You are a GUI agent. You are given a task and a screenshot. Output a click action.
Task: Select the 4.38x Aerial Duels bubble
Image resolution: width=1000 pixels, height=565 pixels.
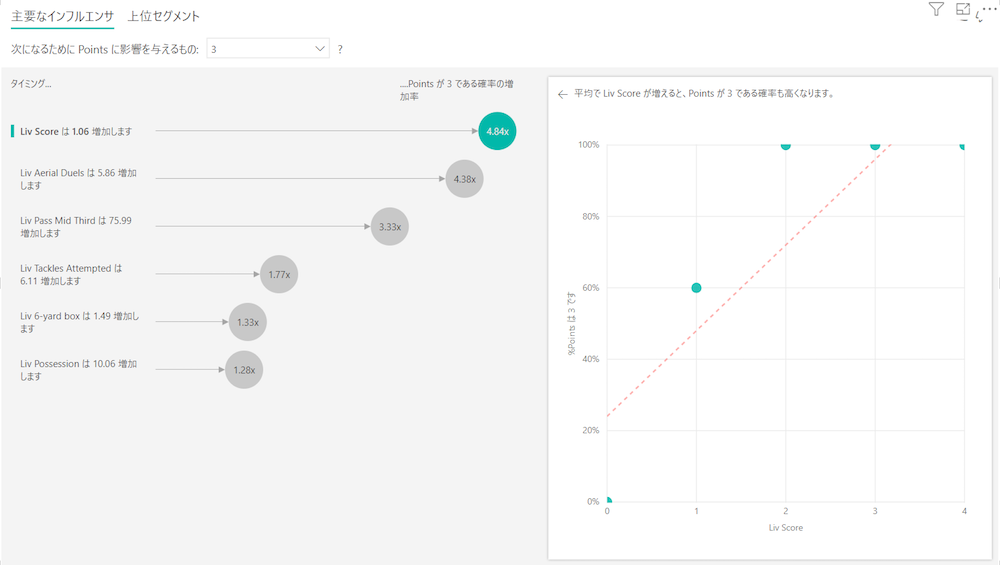click(464, 179)
